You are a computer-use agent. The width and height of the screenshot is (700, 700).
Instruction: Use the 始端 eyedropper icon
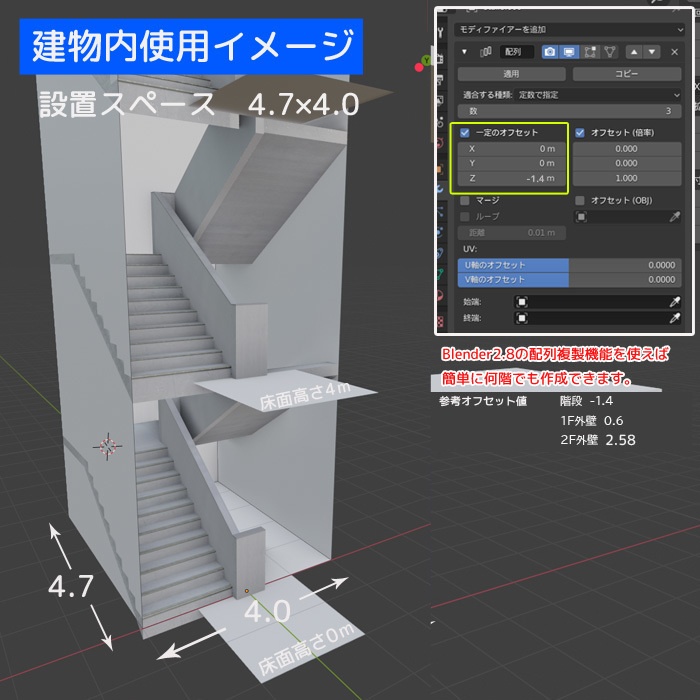coord(675,302)
